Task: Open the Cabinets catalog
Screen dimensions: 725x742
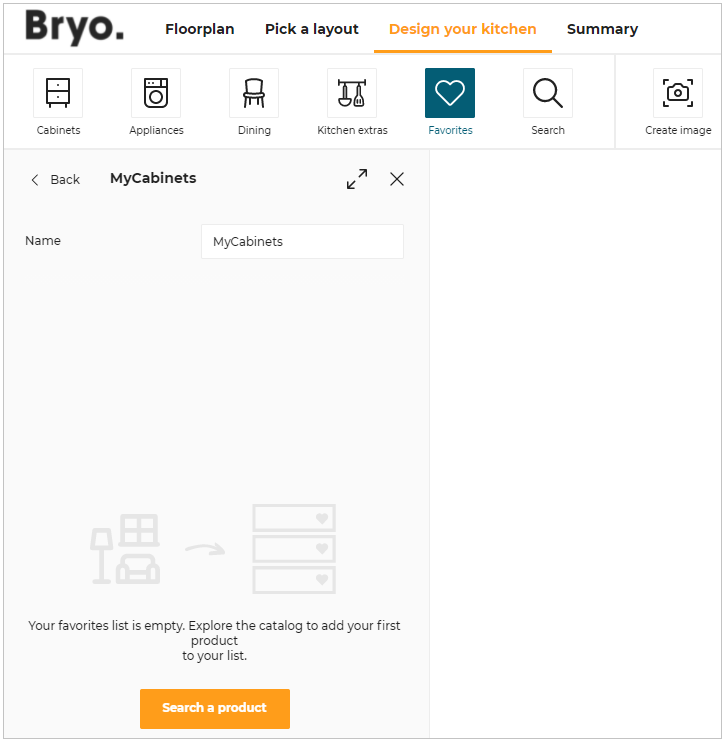Action: (x=58, y=94)
